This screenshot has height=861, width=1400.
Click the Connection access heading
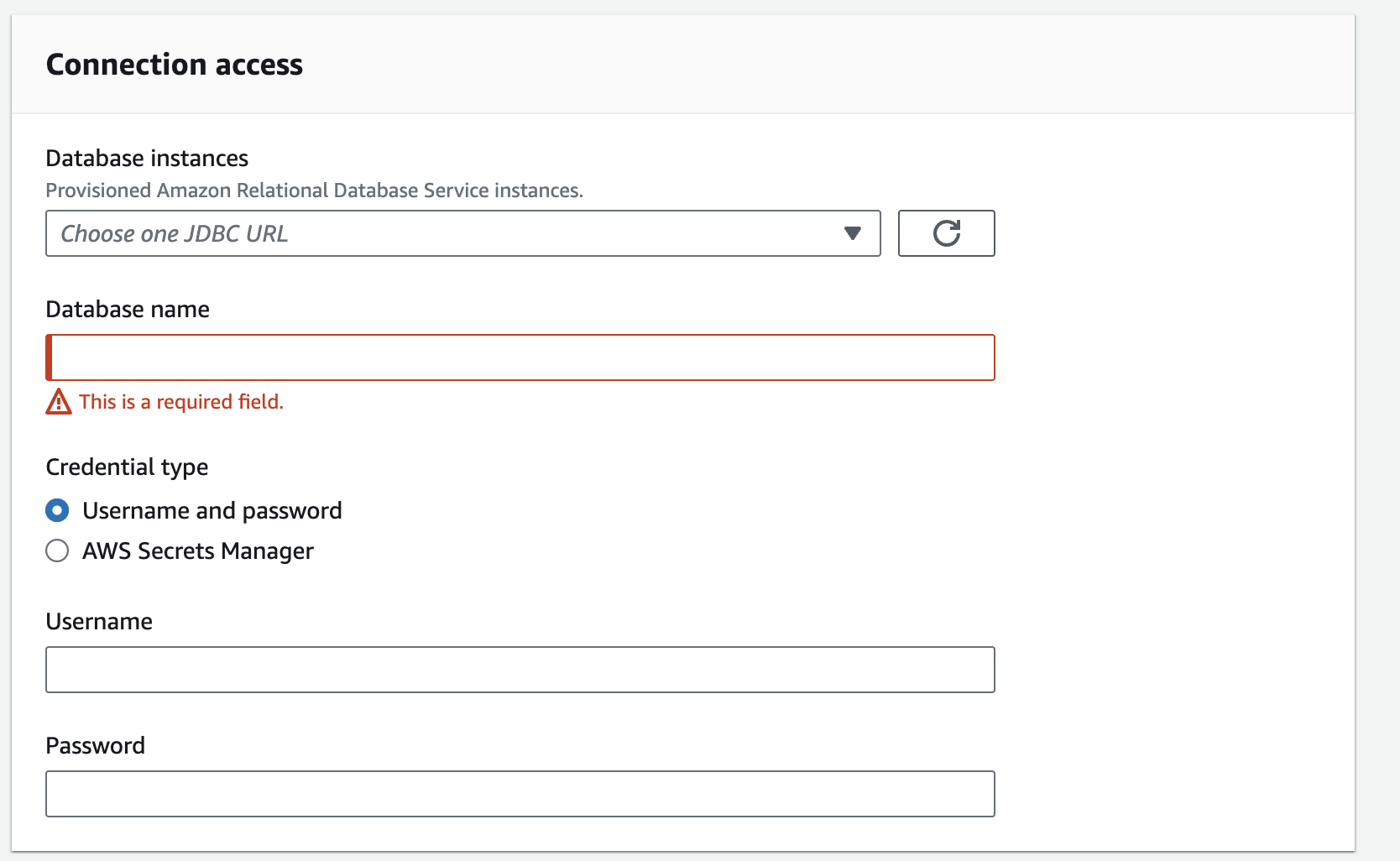point(175,65)
